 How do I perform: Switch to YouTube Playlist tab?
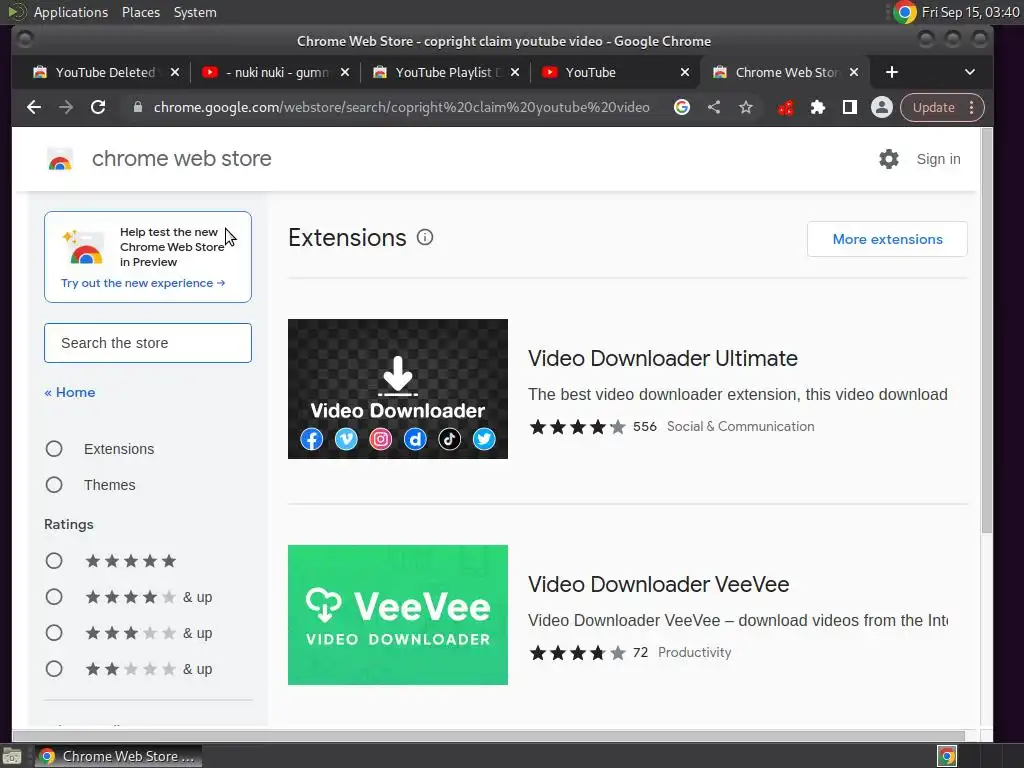point(447,72)
